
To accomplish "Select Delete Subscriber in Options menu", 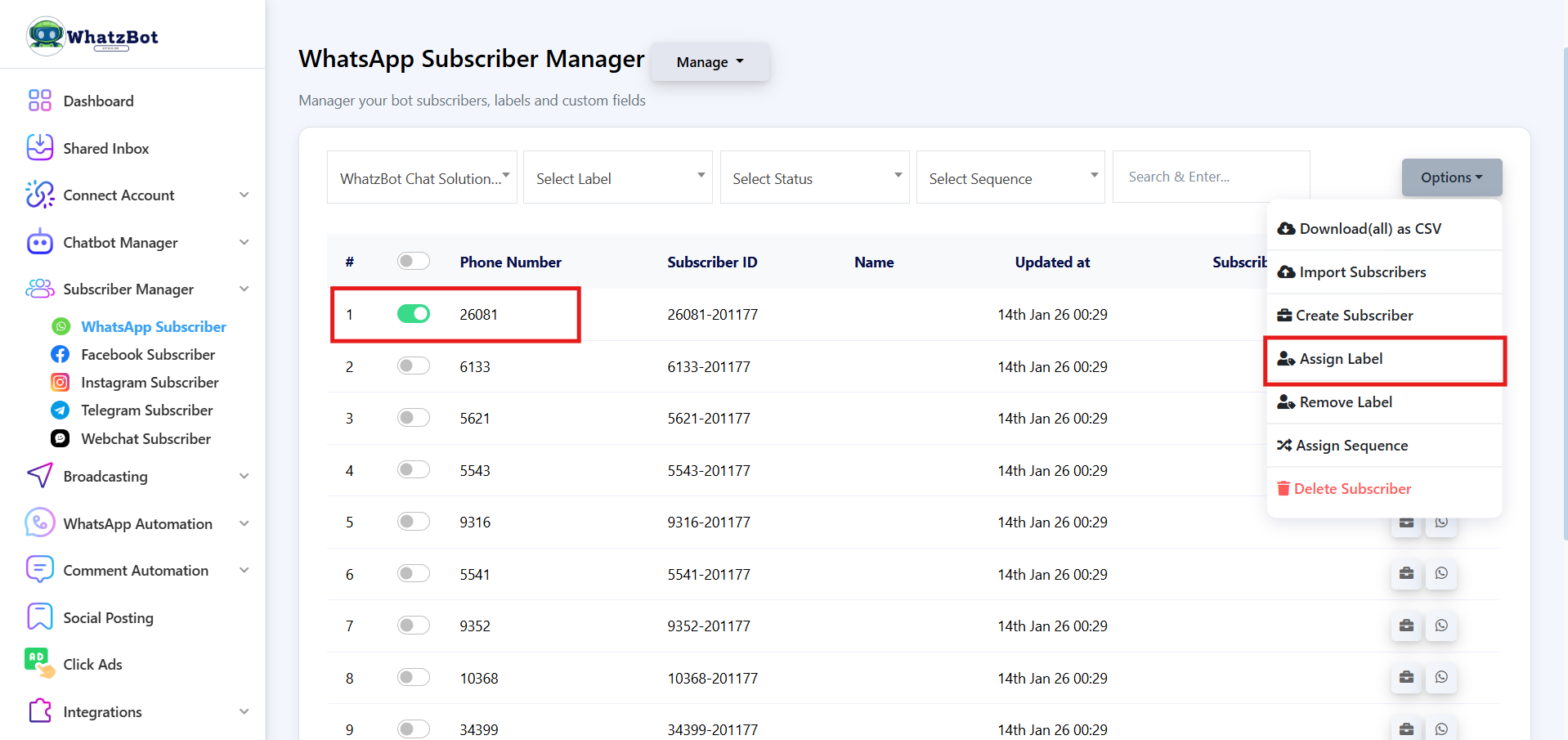I will tap(1352, 489).
